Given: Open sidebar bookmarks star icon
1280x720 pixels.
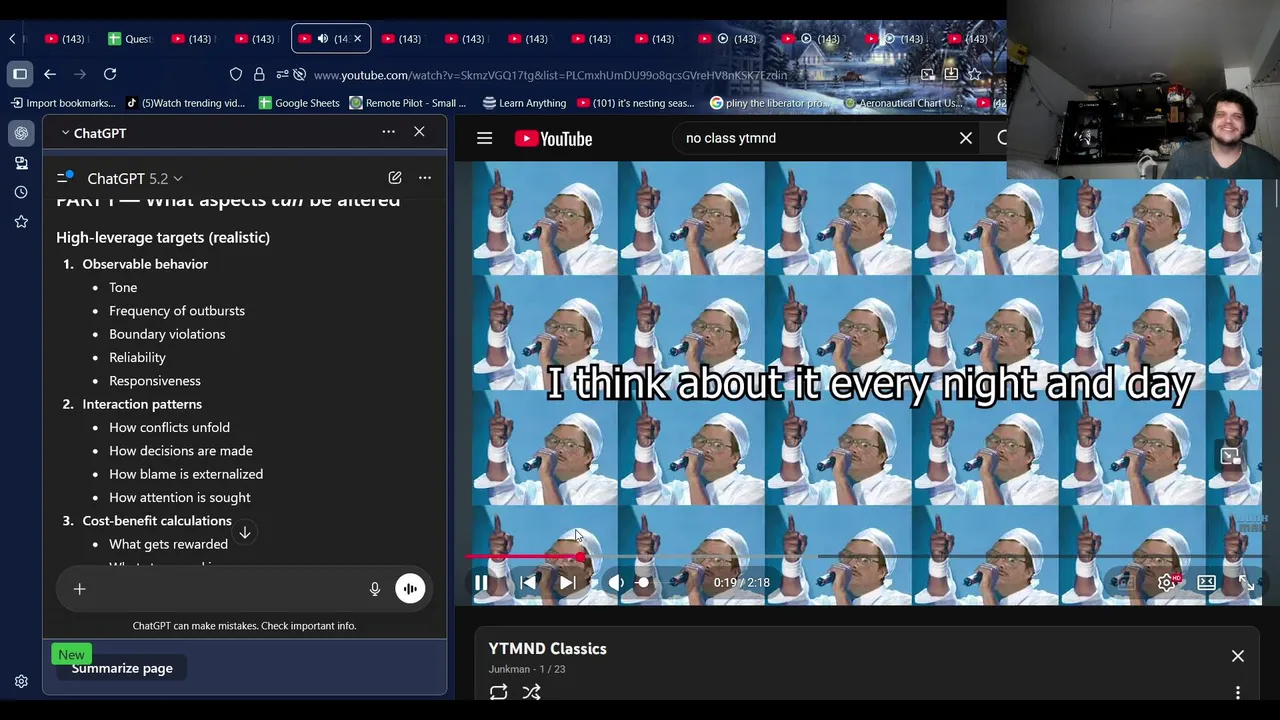Looking at the screenshot, I should (x=21, y=222).
